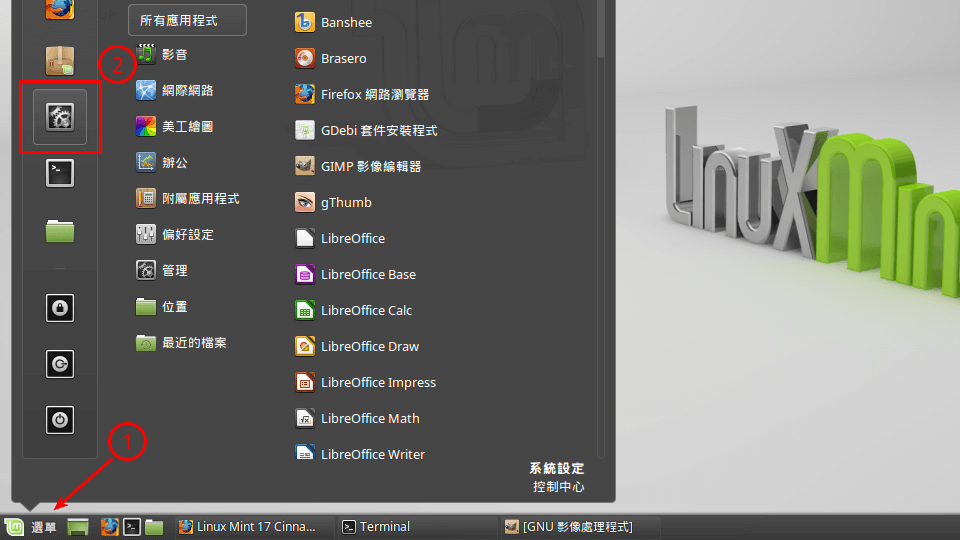Open the green Files folder in sidebar

[x=60, y=231]
